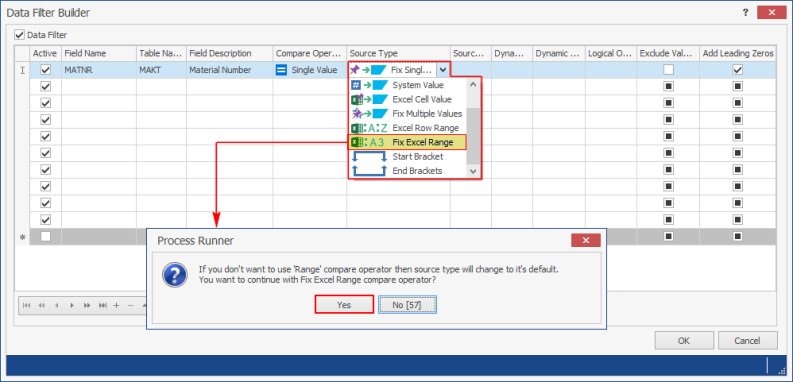Viewport: 793px width, 382px height.
Task: Open the Single Value compare operator cell
Action: coord(310,70)
